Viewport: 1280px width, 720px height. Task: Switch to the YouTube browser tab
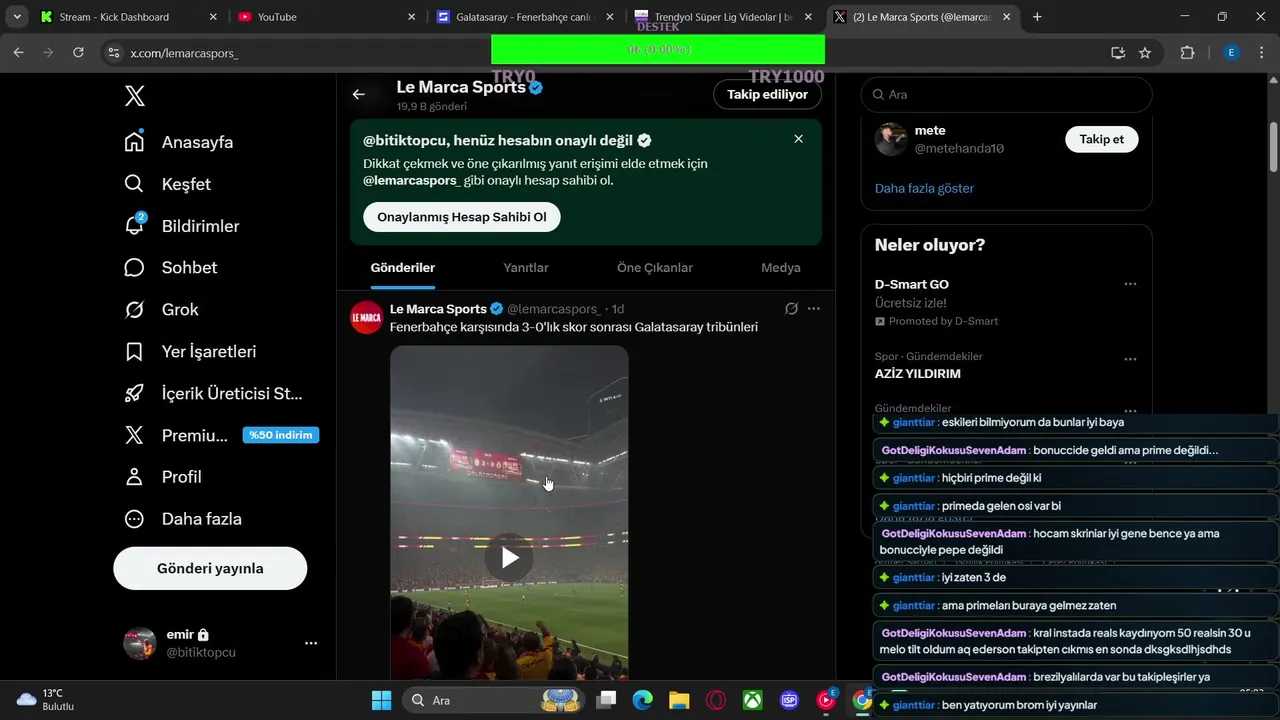pos(328,17)
